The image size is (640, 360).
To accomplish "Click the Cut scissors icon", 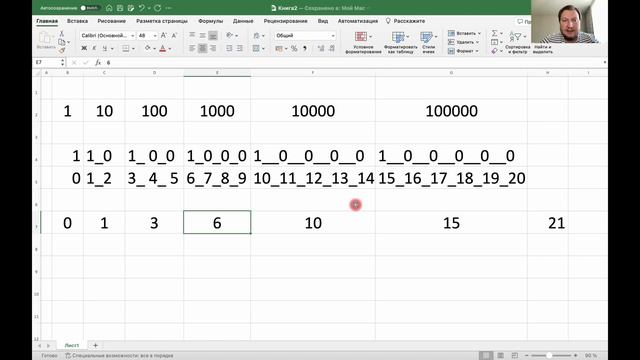I will pos(62,33).
